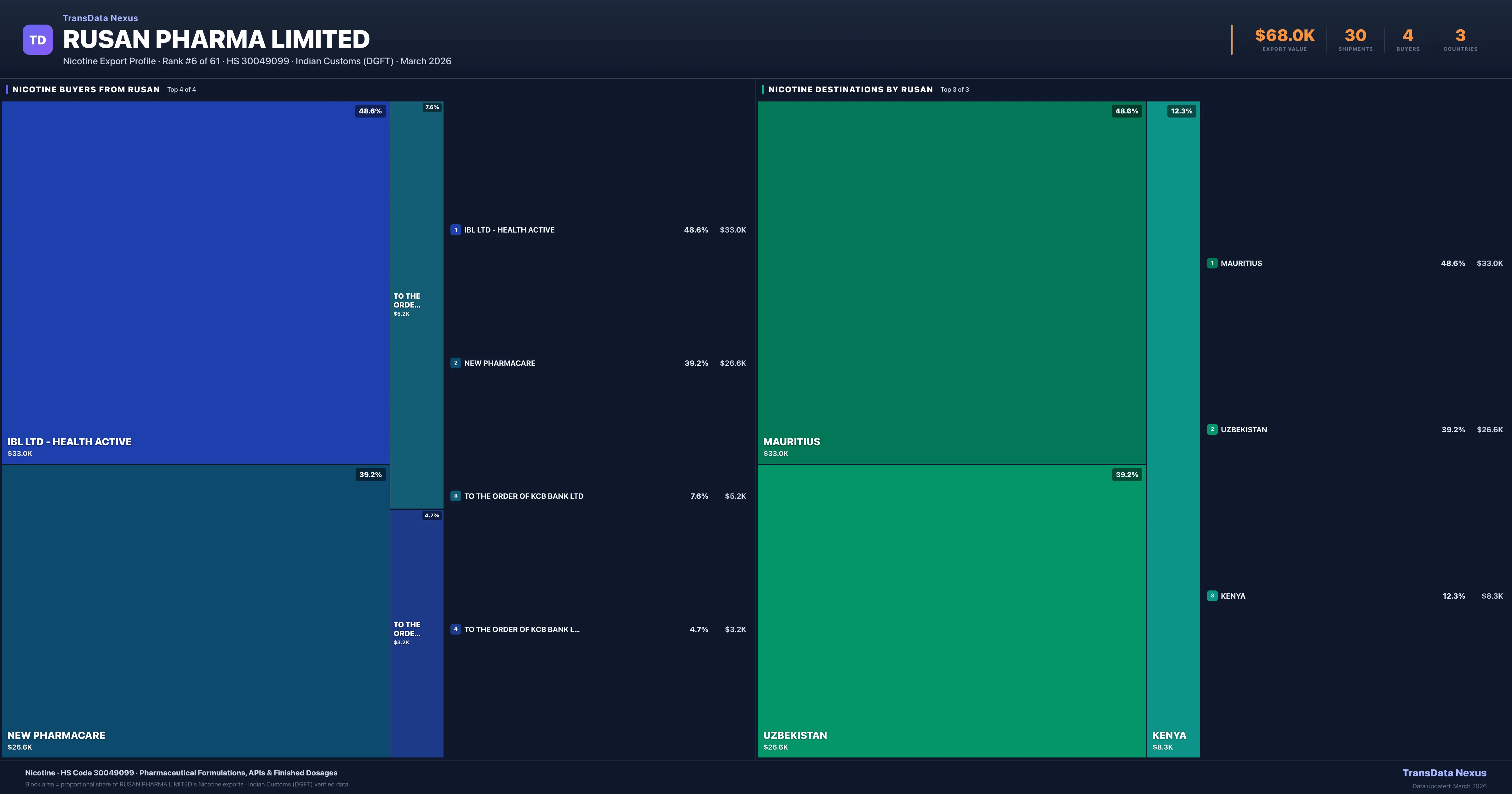Click the rank badge next to NEW PHARMACARE
Viewport: 1512px width, 794px height.
(455, 363)
